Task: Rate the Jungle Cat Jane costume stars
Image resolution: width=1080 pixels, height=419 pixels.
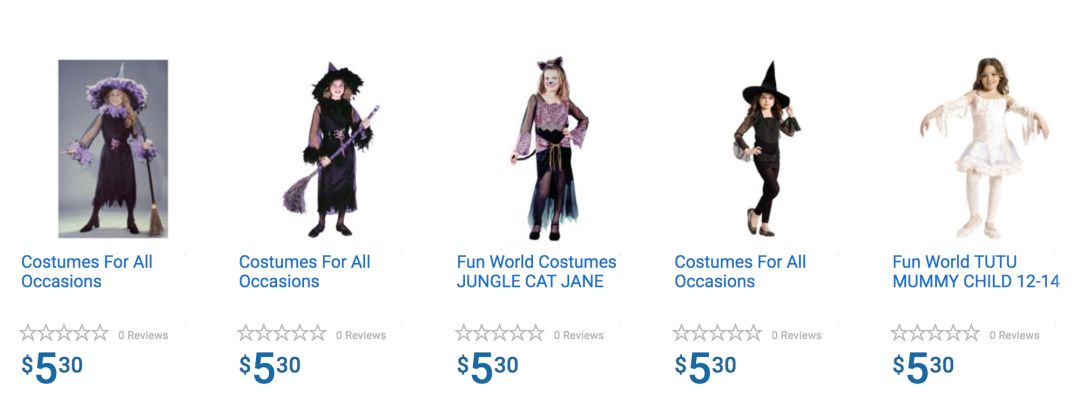Action: pyautogui.click(x=500, y=334)
